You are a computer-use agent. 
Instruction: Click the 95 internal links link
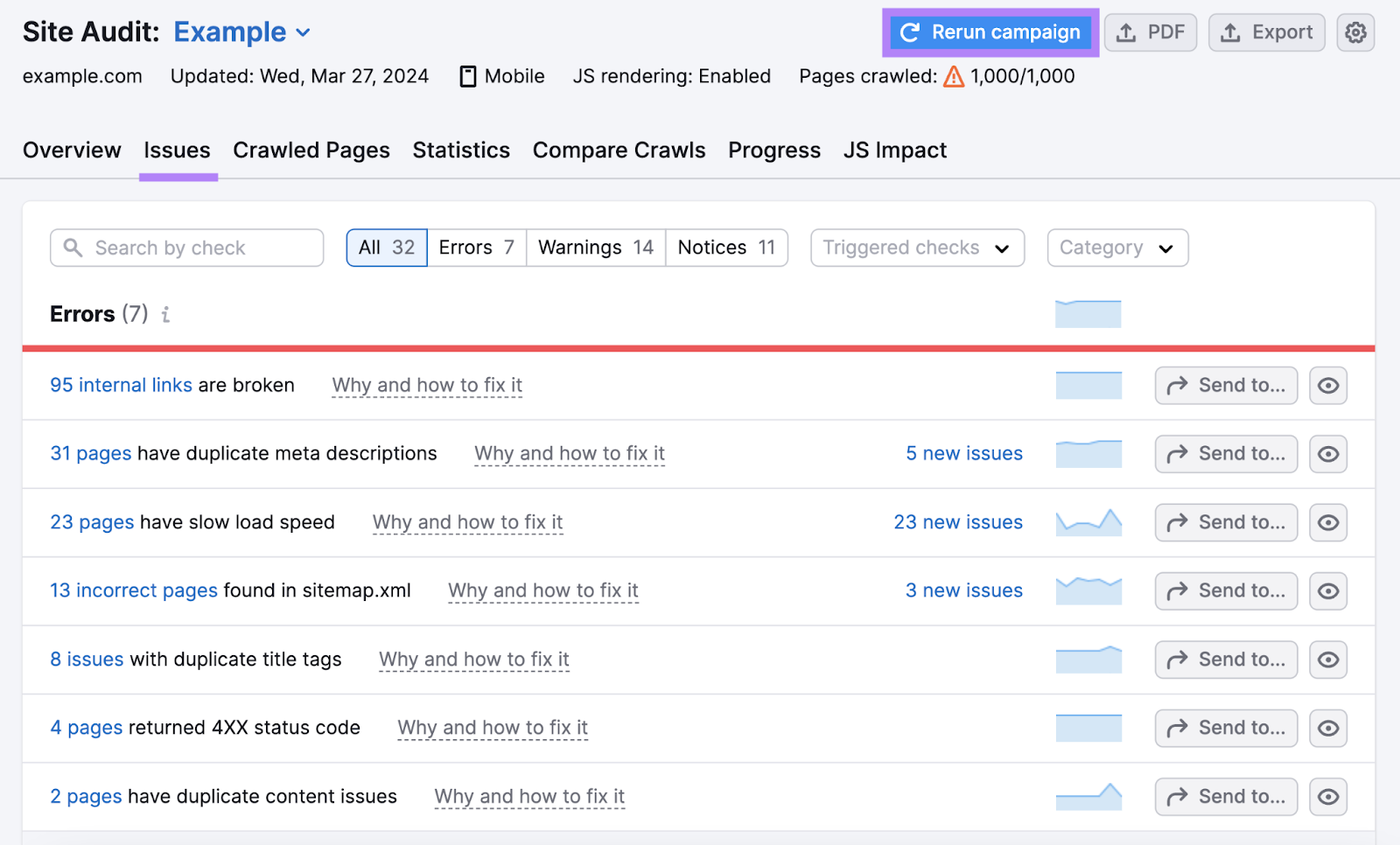coord(121,385)
